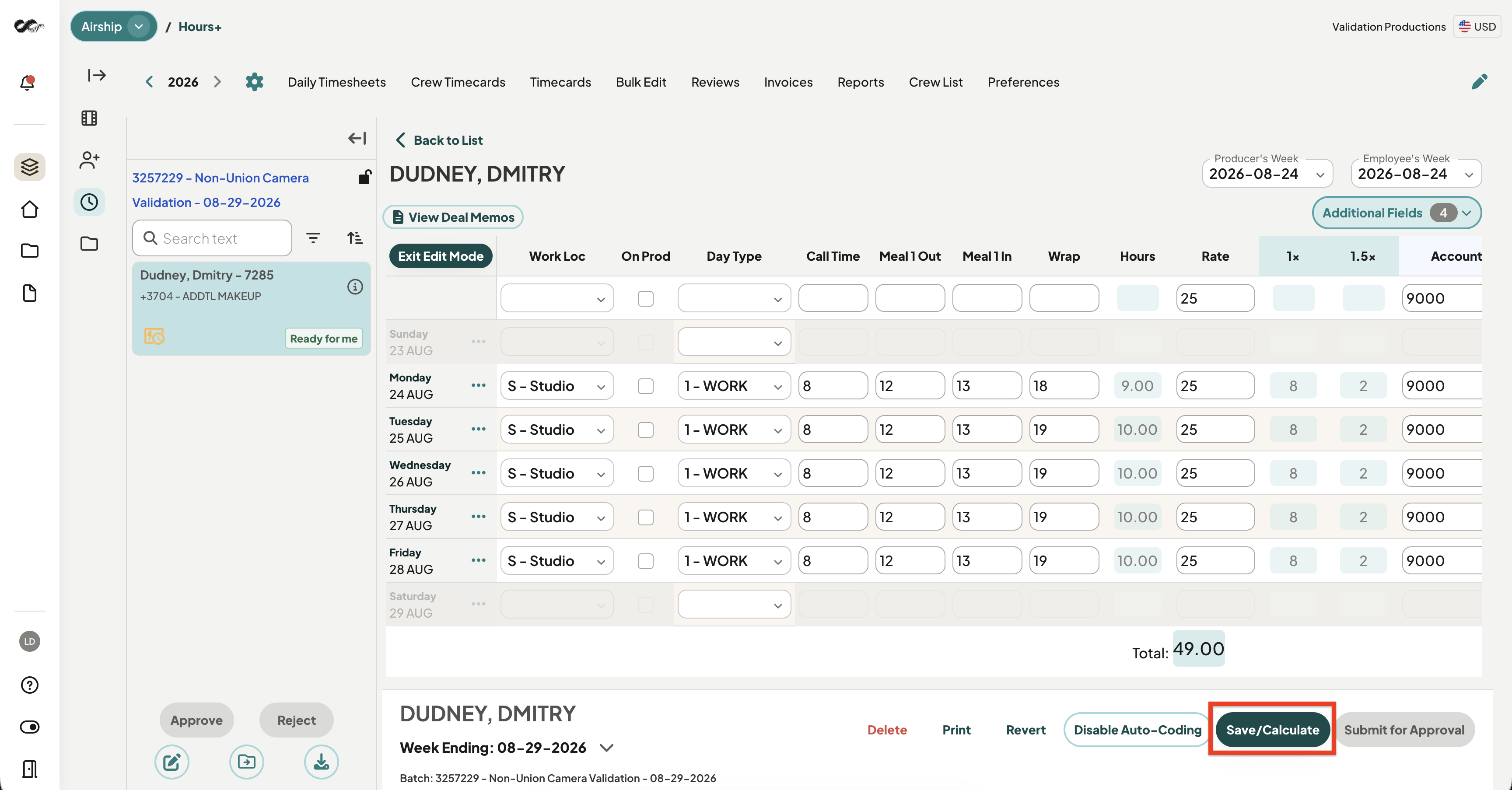Open Sunday 23 AUG Day Type dropdown

coord(734,342)
